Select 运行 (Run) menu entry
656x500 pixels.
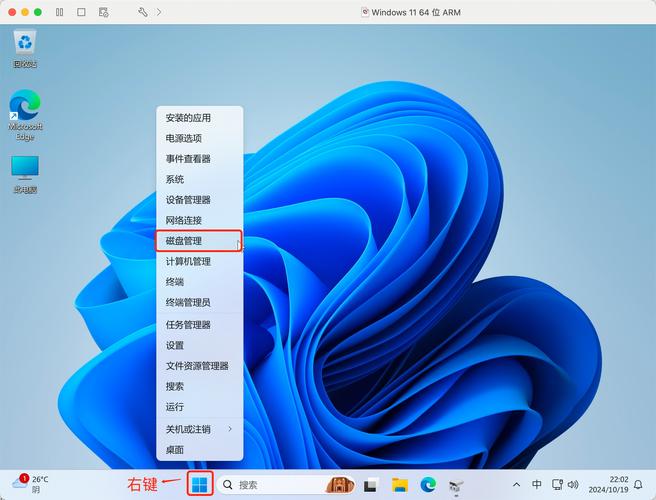click(x=200, y=407)
